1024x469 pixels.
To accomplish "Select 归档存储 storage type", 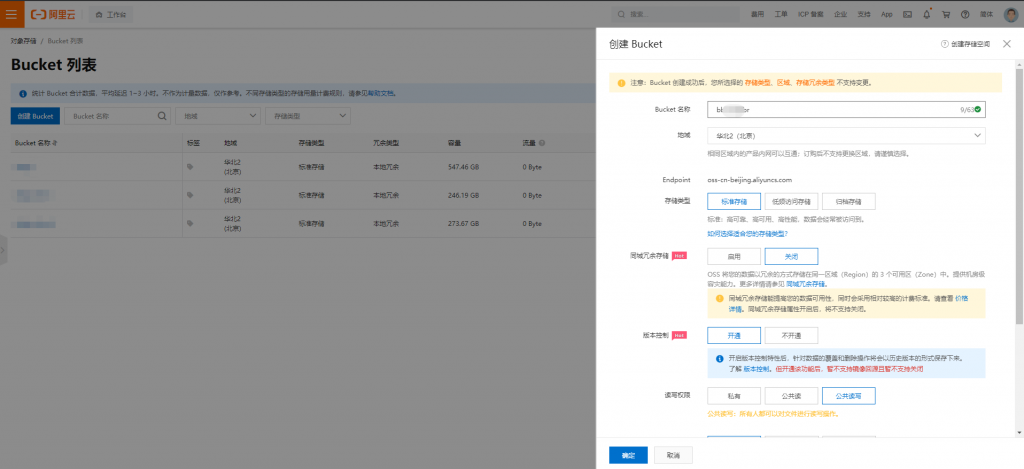I will pyautogui.click(x=848, y=202).
